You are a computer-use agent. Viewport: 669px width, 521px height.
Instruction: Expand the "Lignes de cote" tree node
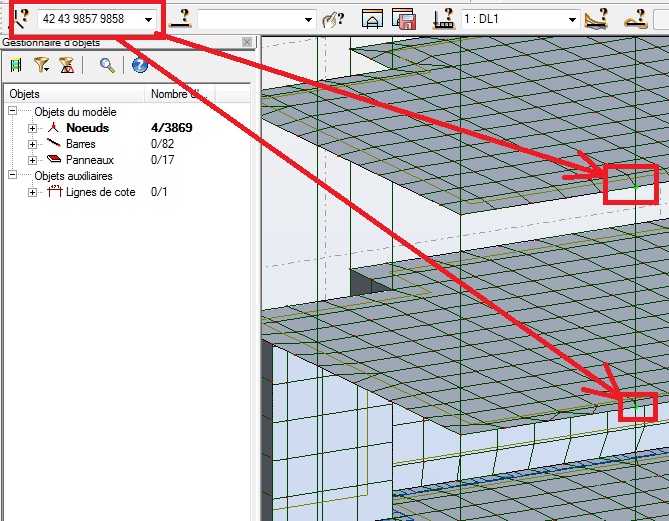tap(32, 192)
